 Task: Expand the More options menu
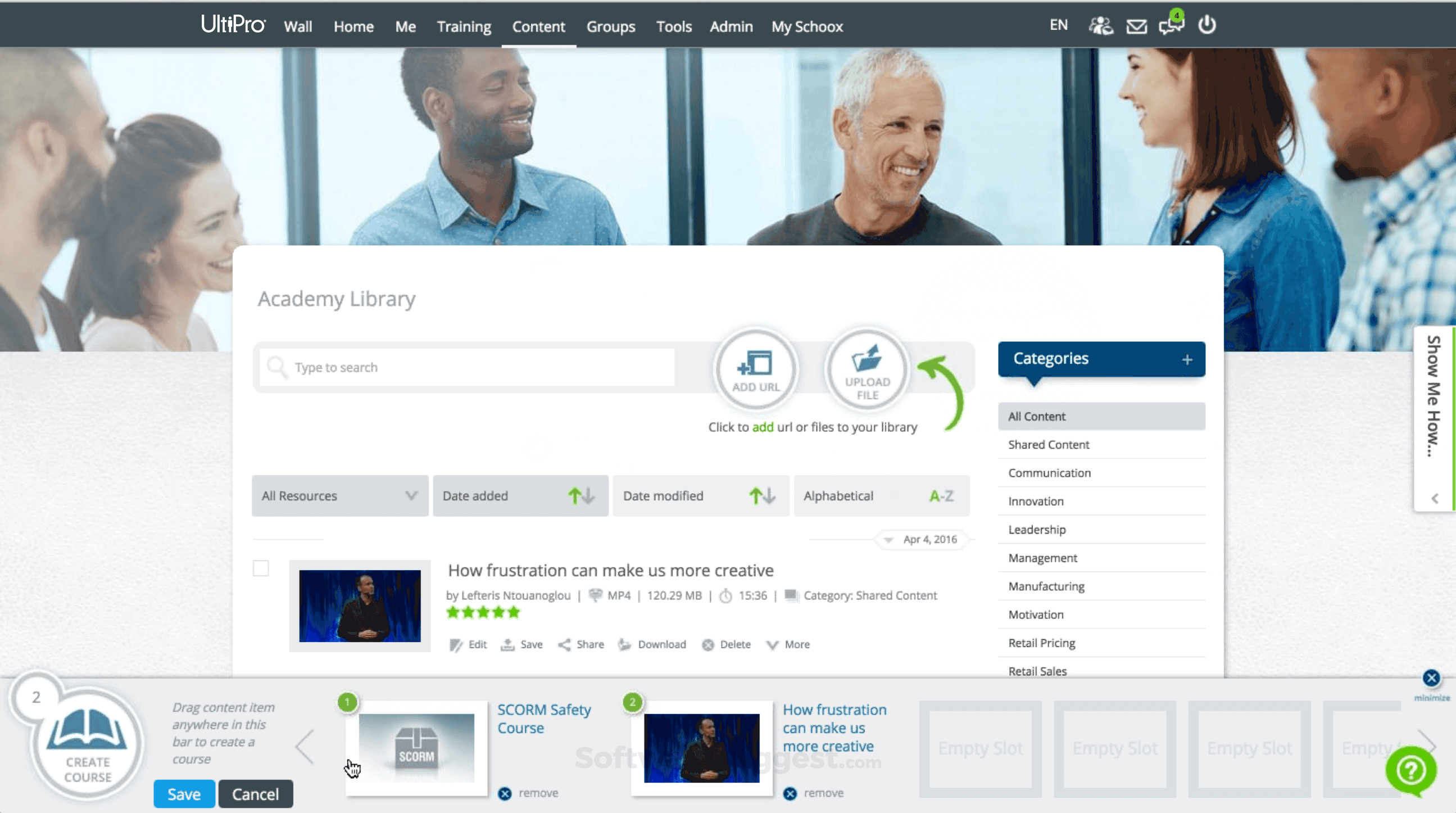pos(787,644)
